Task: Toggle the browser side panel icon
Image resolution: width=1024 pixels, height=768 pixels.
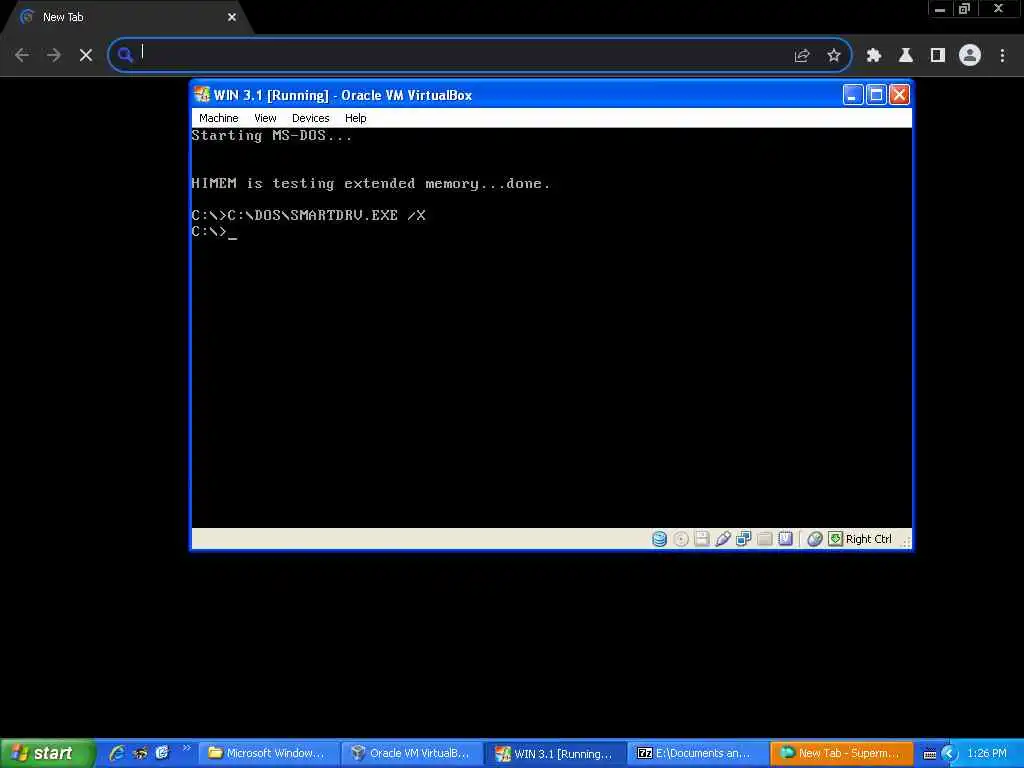Action: (x=938, y=56)
